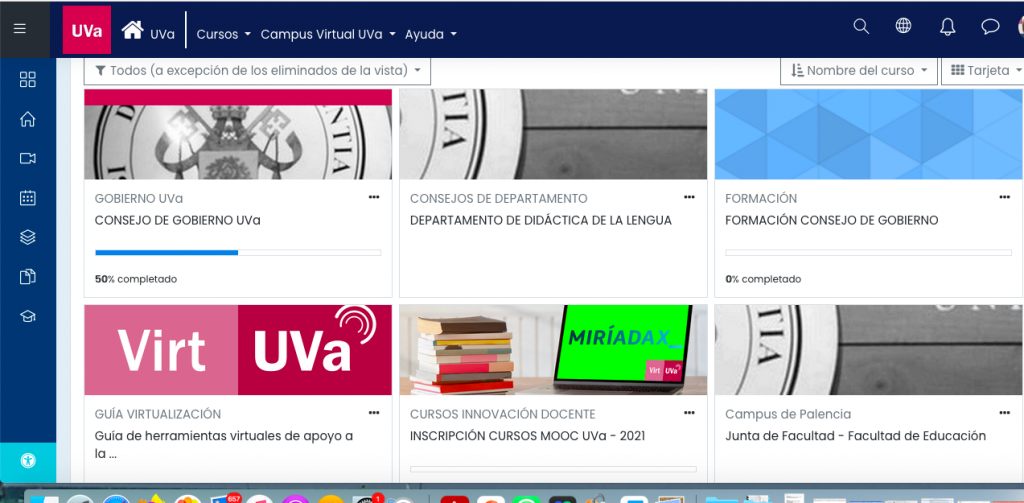Image resolution: width=1024 pixels, height=503 pixels.
Task: Open options menu for FORMACIÓN CONSEJO DE GOBIERNO card
Action: (x=1004, y=197)
